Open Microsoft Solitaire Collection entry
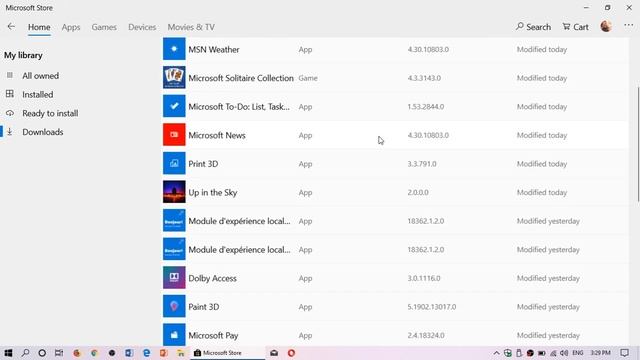Viewport: 640px width, 360px height. point(396,78)
